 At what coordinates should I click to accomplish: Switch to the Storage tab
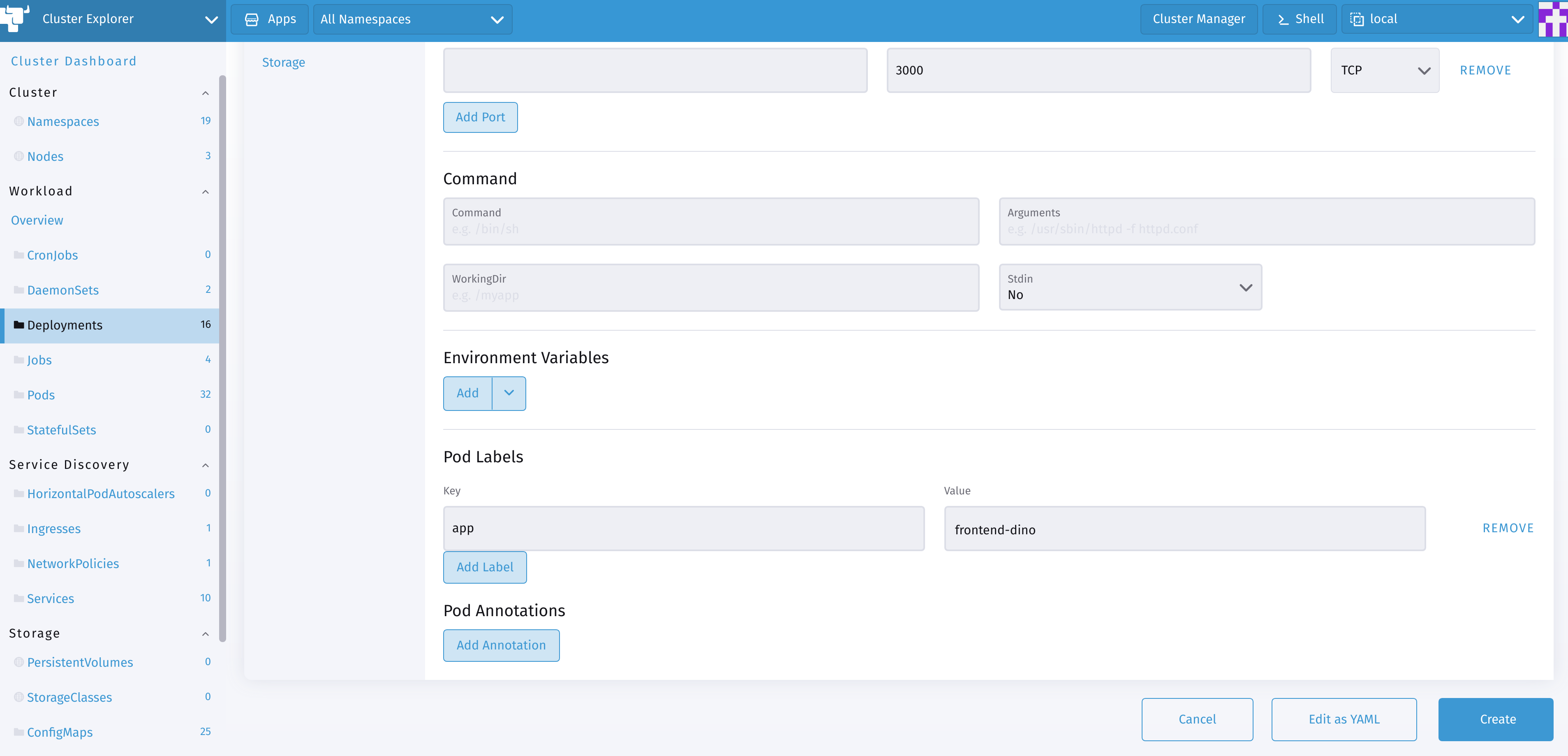283,62
